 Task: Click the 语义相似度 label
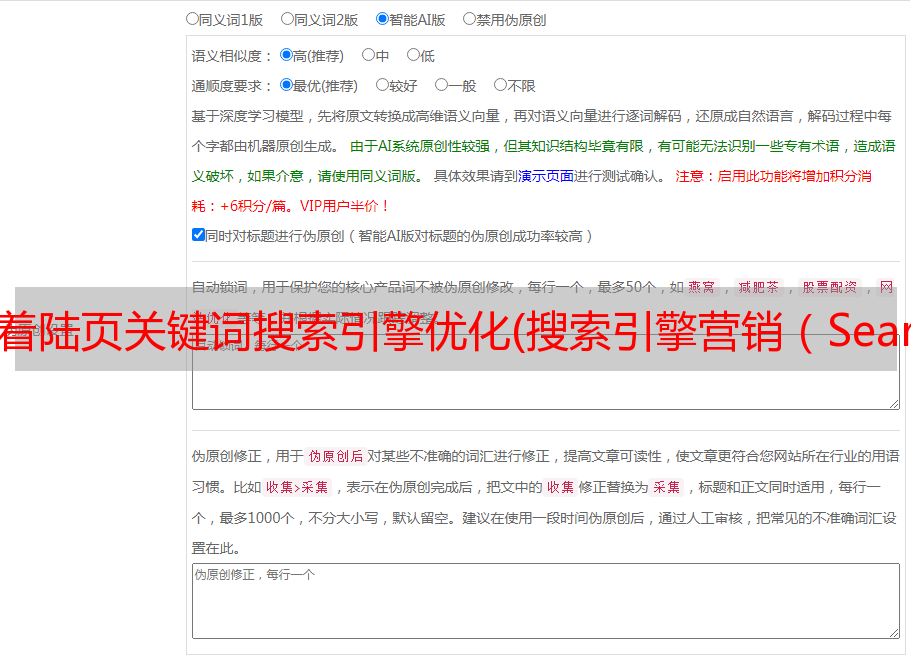click(231, 56)
